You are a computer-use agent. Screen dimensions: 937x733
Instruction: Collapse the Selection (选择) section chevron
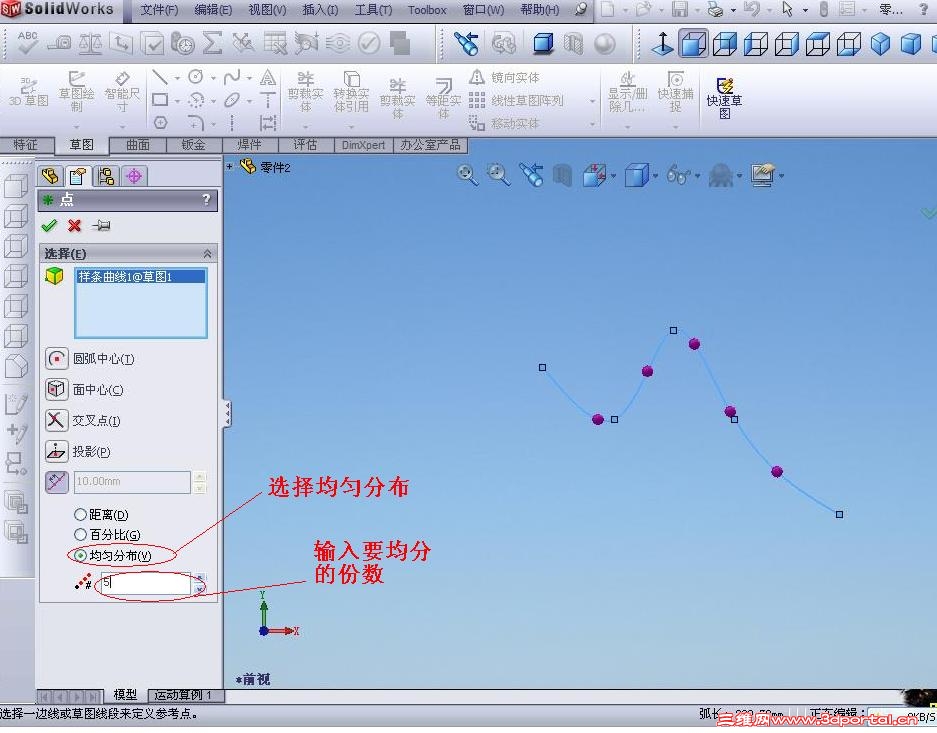(207, 254)
